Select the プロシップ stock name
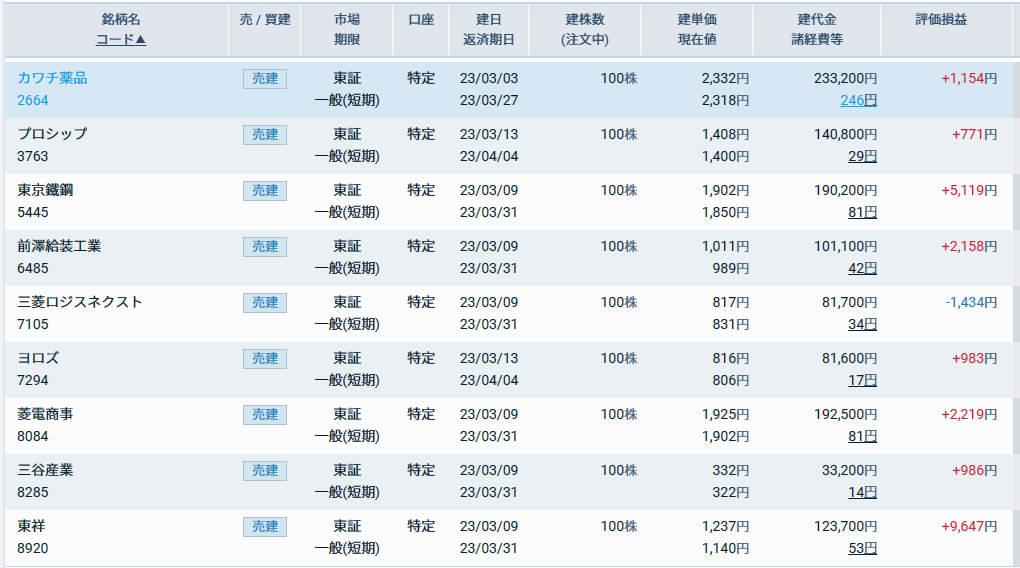This screenshot has width=1020, height=568. [x=52, y=134]
